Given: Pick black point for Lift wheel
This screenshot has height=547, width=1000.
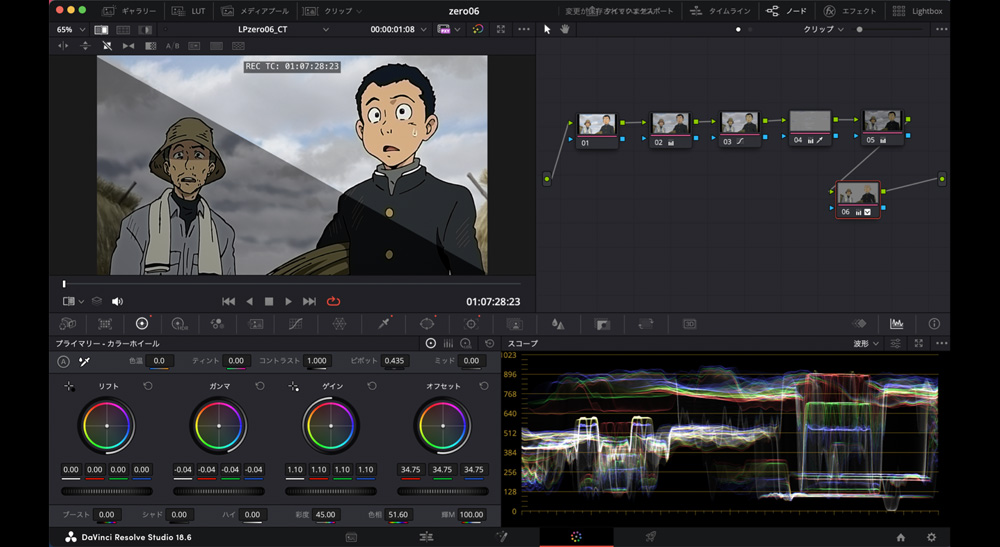Looking at the screenshot, I should click(x=69, y=386).
